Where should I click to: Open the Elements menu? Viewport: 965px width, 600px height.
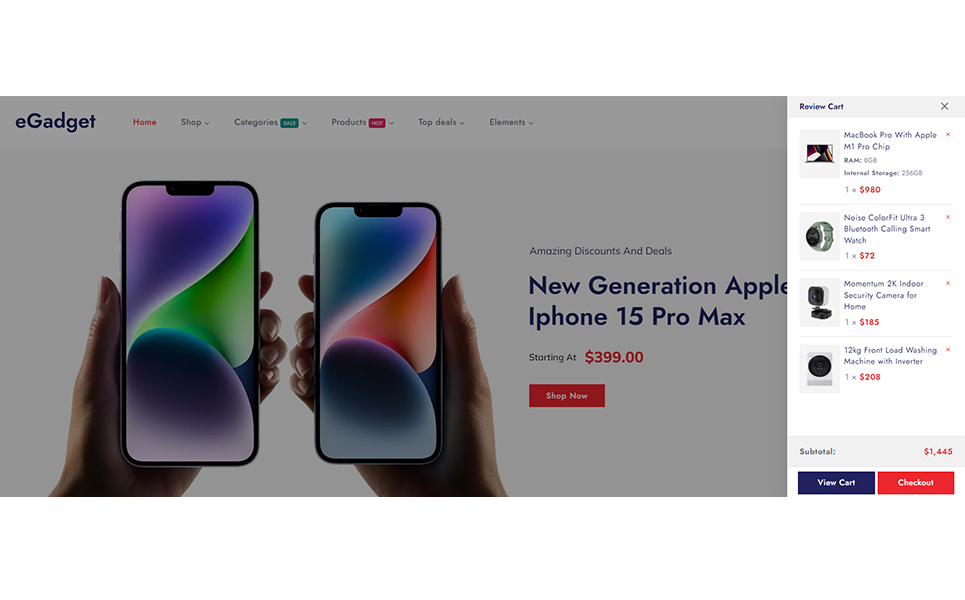click(x=511, y=122)
